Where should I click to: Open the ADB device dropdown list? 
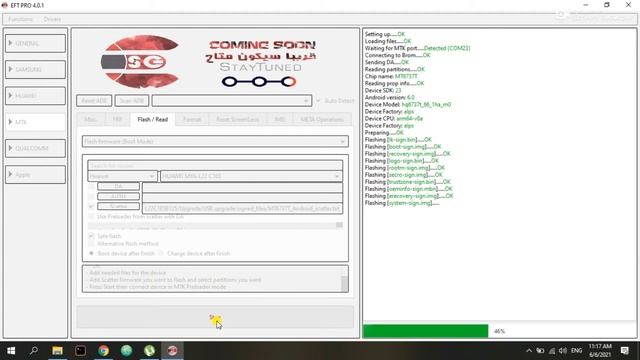[x=232, y=100]
